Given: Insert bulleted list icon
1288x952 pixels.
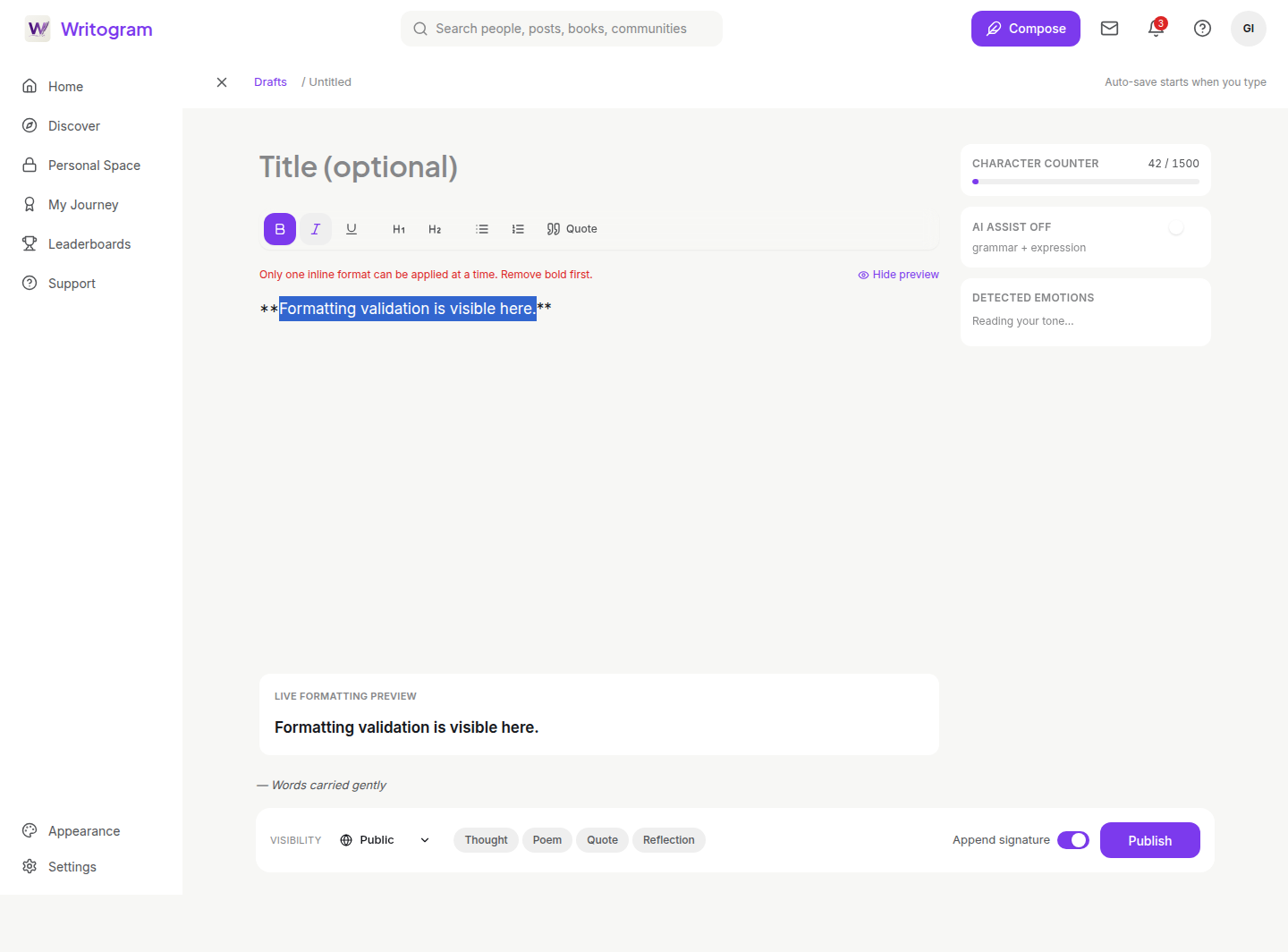Looking at the screenshot, I should (482, 229).
